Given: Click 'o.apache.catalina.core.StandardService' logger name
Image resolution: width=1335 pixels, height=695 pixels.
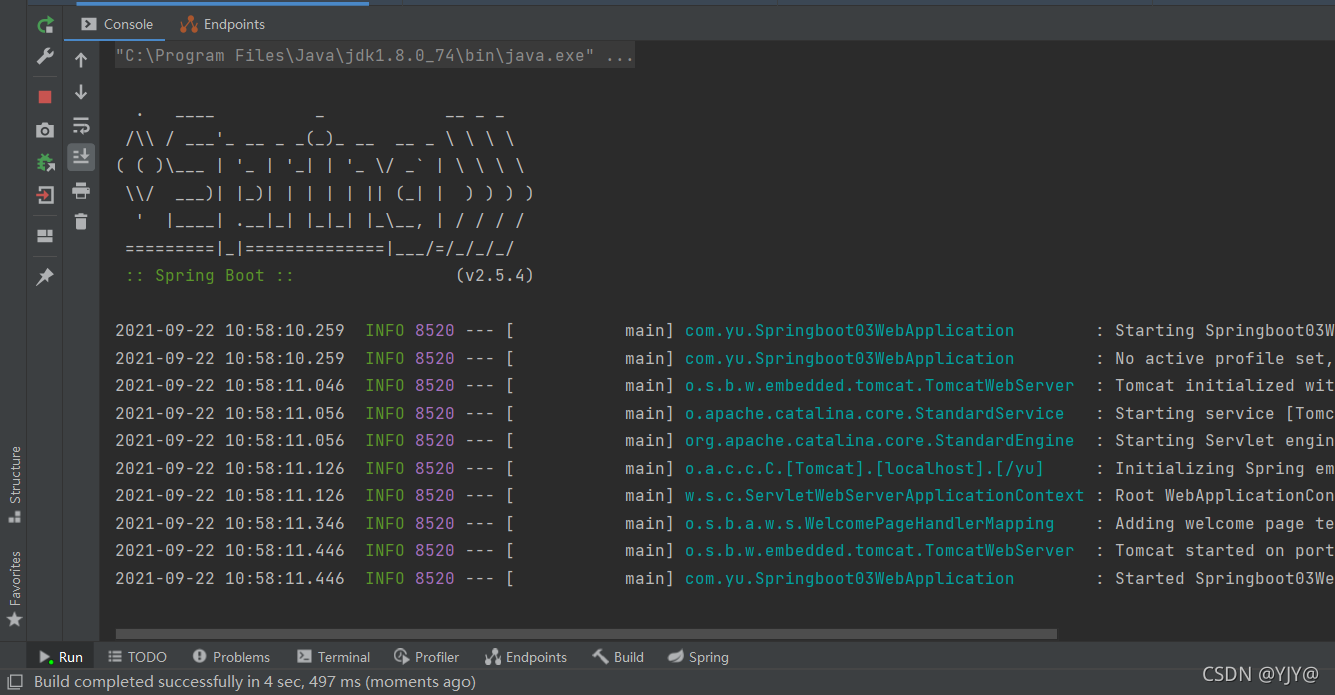Looking at the screenshot, I should coord(874,413).
